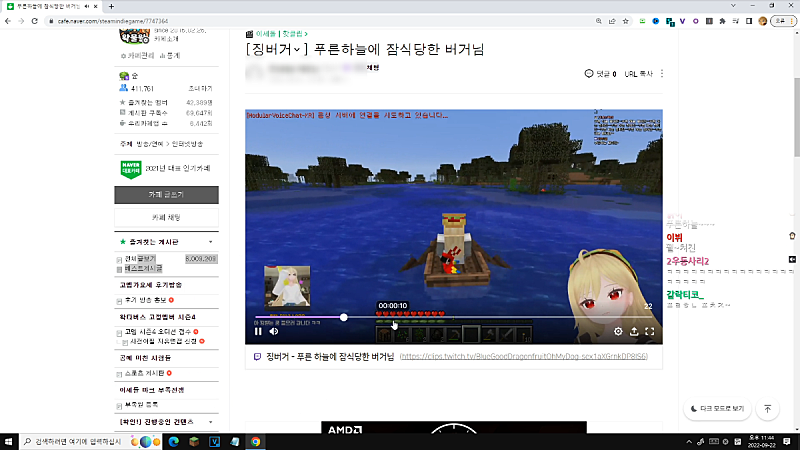The width and height of the screenshot is (800, 450).
Task: Open the taskbar clock showing 2022-09-22
Action: 761,441
